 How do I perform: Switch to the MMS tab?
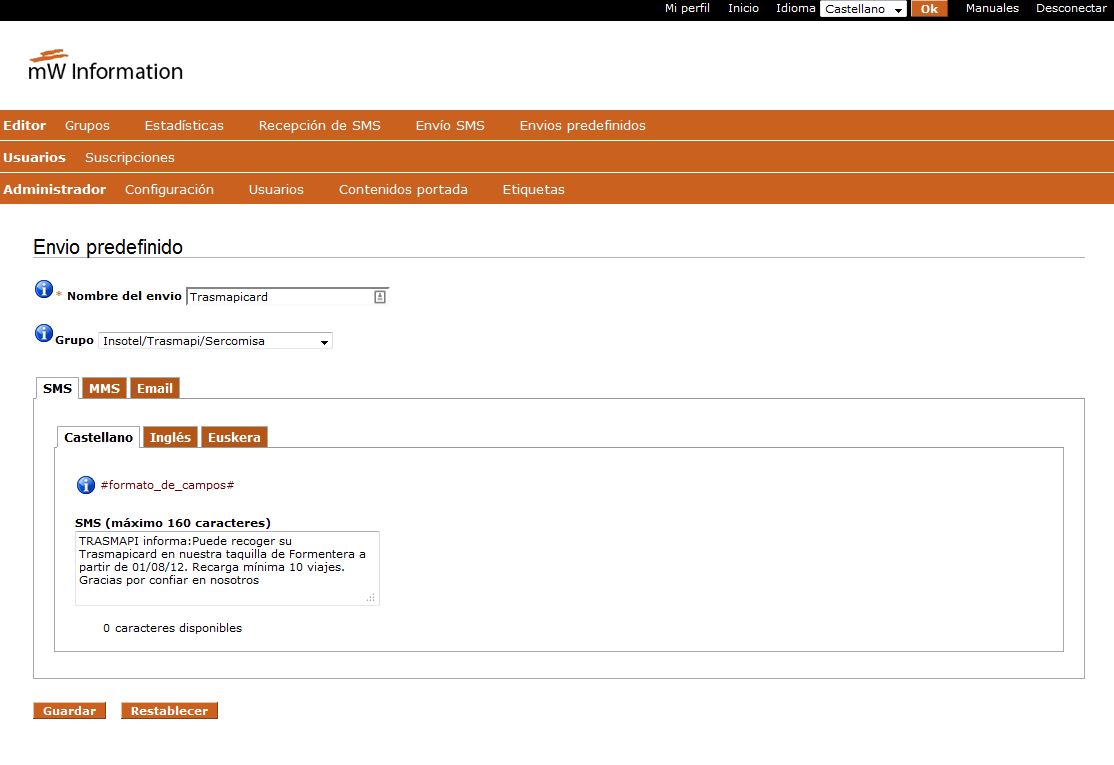pyautogui.click(x=104, y=389)
